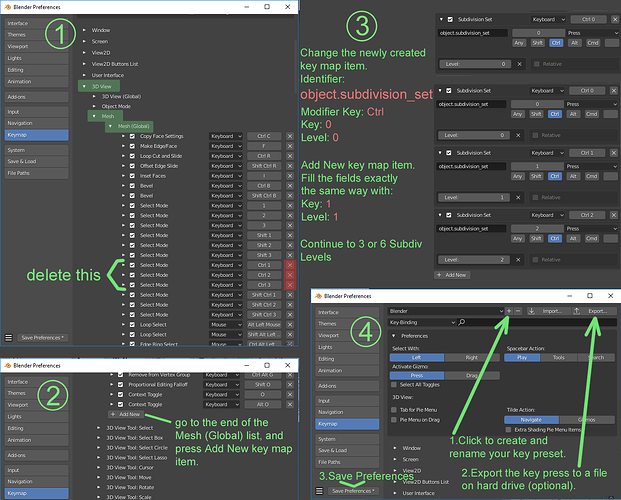
Task: Remove the Offset Edge Slide keymap item
Action: pos(290,166)
